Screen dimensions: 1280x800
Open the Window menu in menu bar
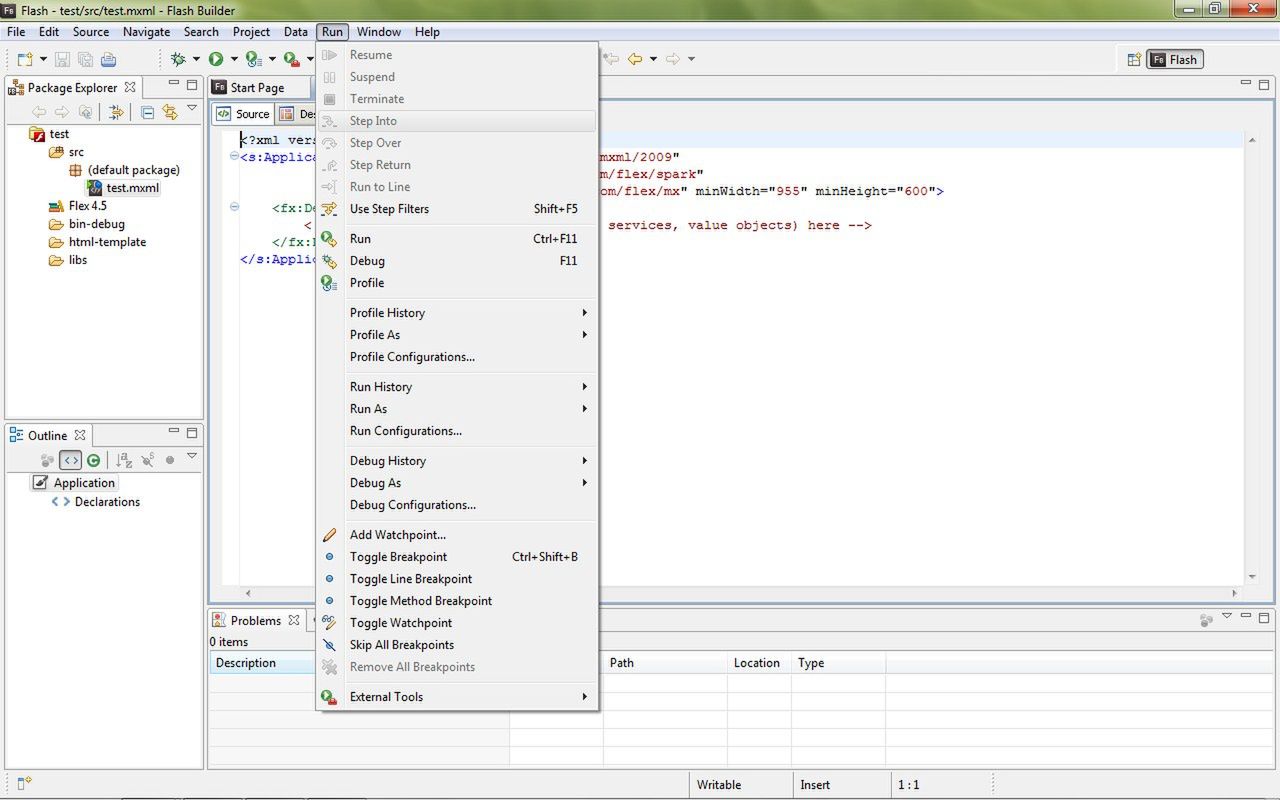(379, 32)
